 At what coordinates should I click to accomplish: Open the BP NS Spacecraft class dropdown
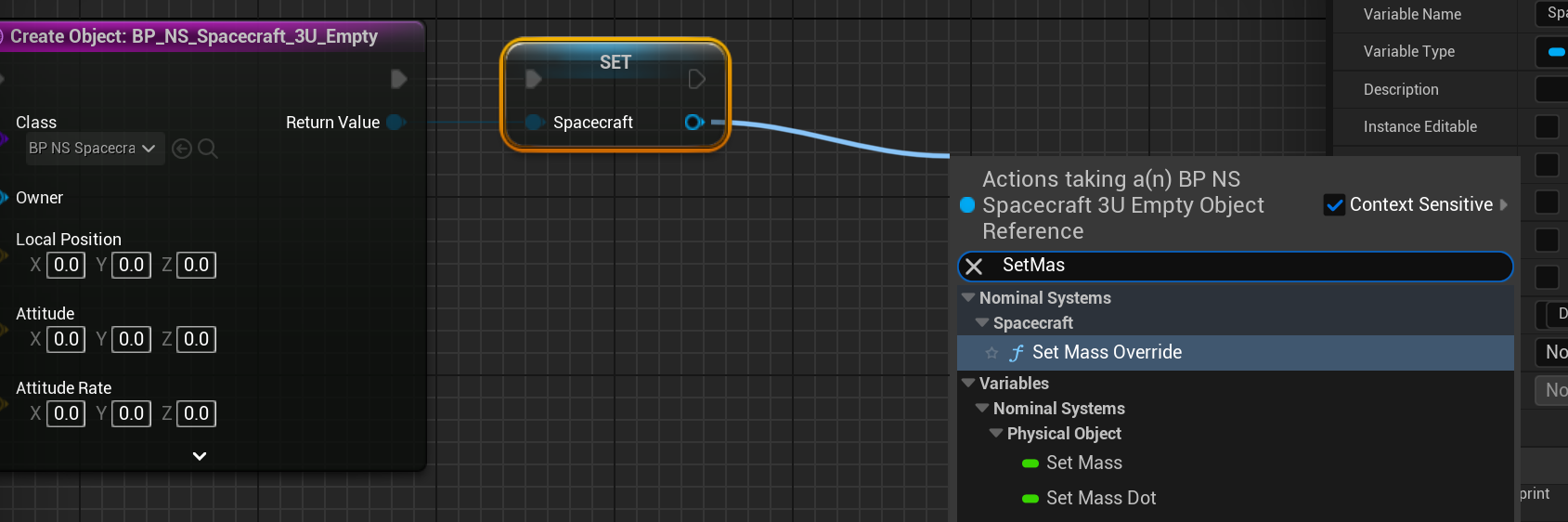[x=94, y=149]
